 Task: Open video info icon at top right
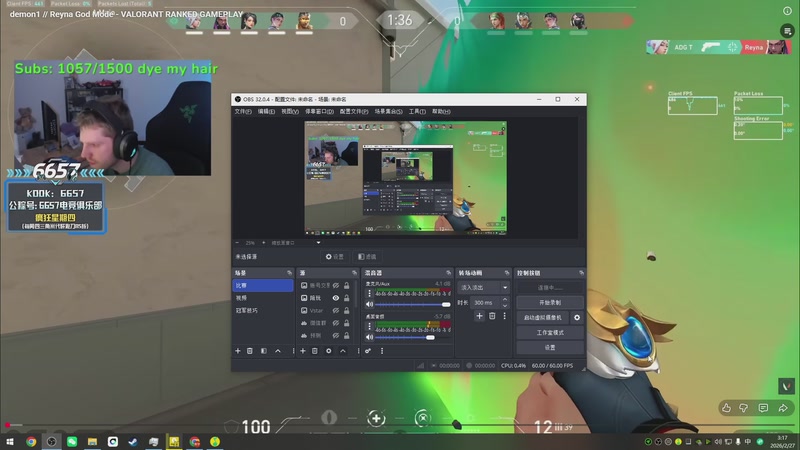pyautogui.click(x=787, y=11)
